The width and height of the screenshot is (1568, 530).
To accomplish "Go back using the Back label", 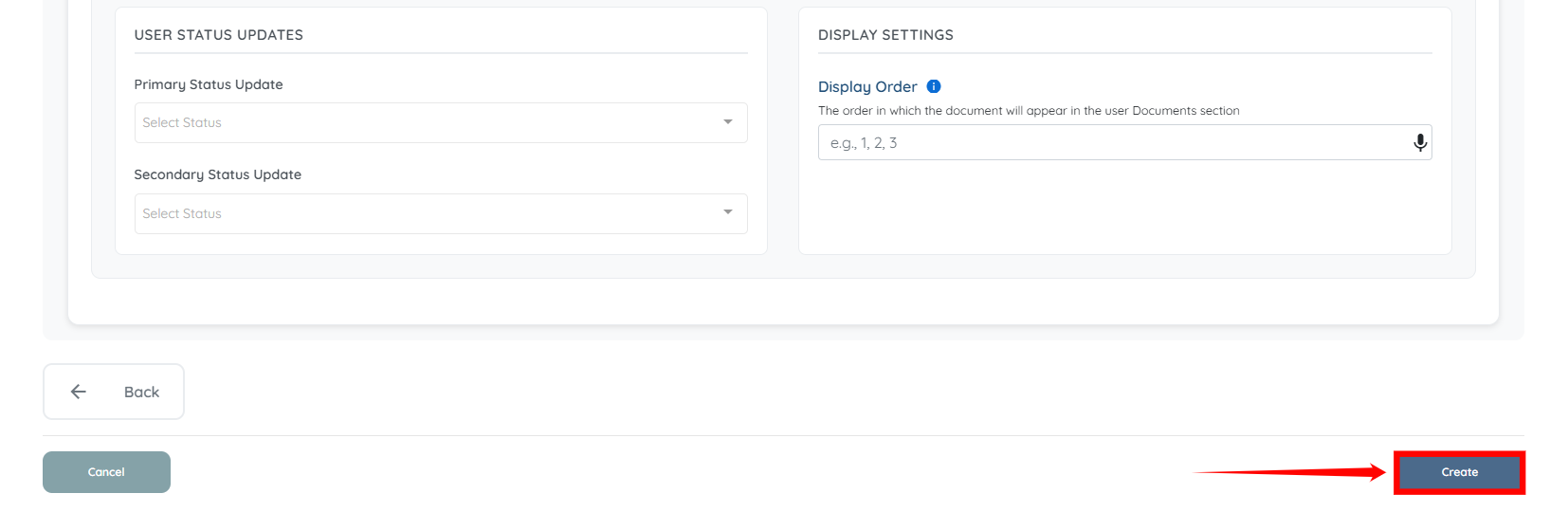I will click(x=141, y=393).
